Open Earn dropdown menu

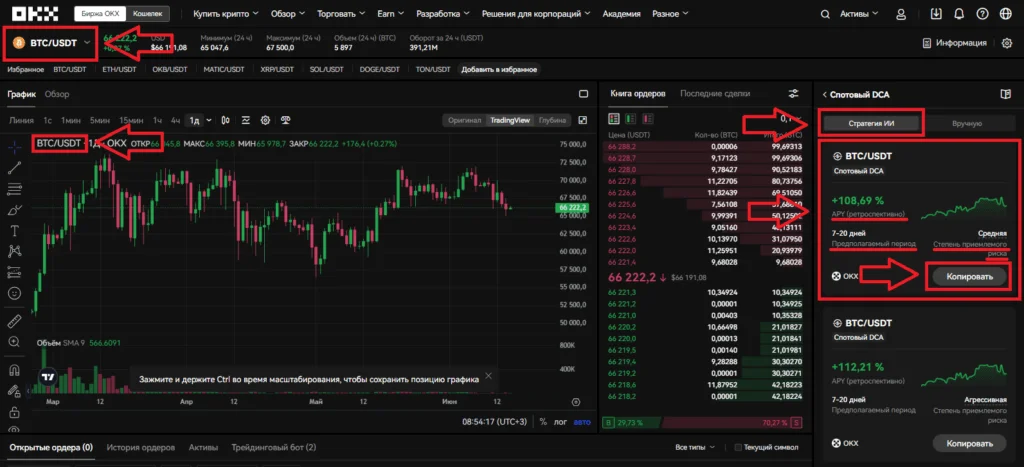(391, 14)
